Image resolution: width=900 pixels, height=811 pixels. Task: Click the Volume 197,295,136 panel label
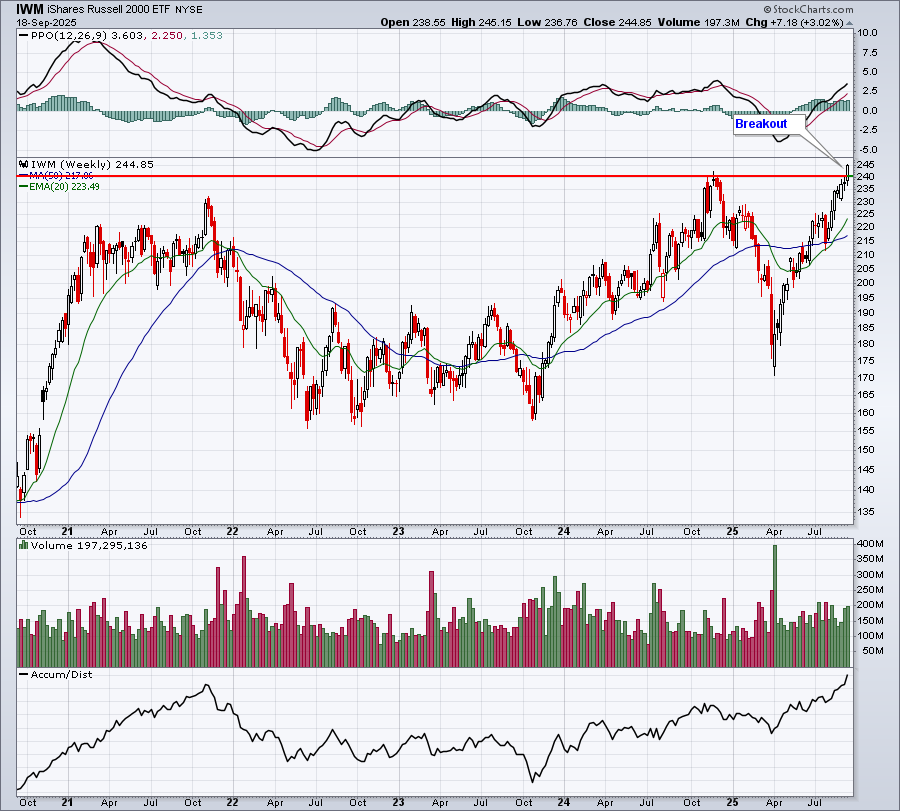[x=89, y=545]
